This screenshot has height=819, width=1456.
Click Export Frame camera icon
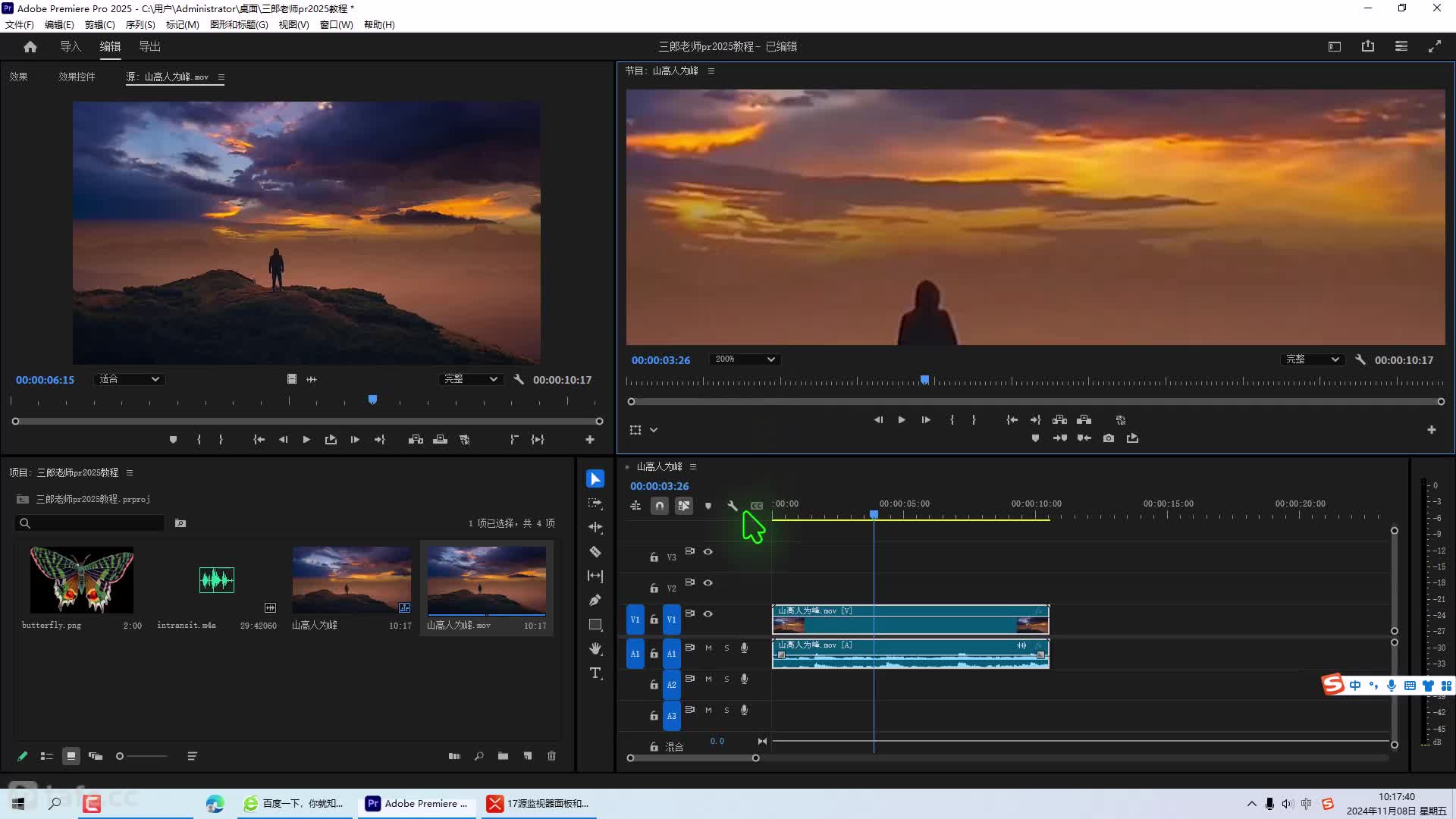pyautogui.click(x=1109, y=438)
